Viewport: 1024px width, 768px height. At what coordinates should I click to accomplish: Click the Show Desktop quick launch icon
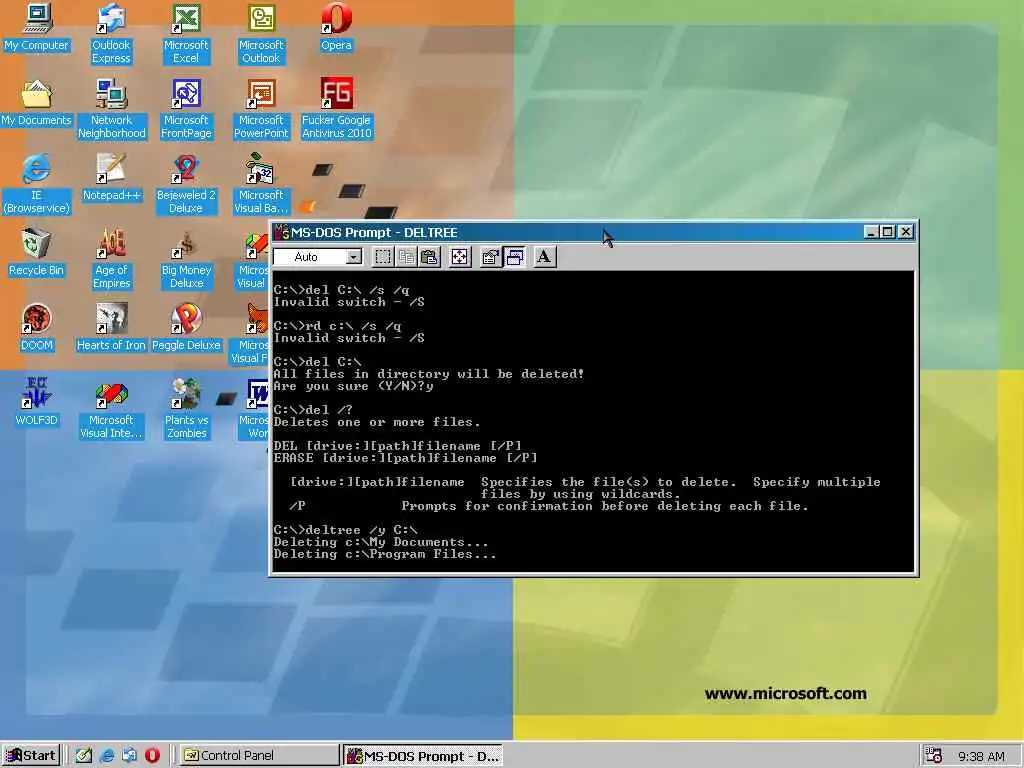pyautogui.click(x=84, y=756)
